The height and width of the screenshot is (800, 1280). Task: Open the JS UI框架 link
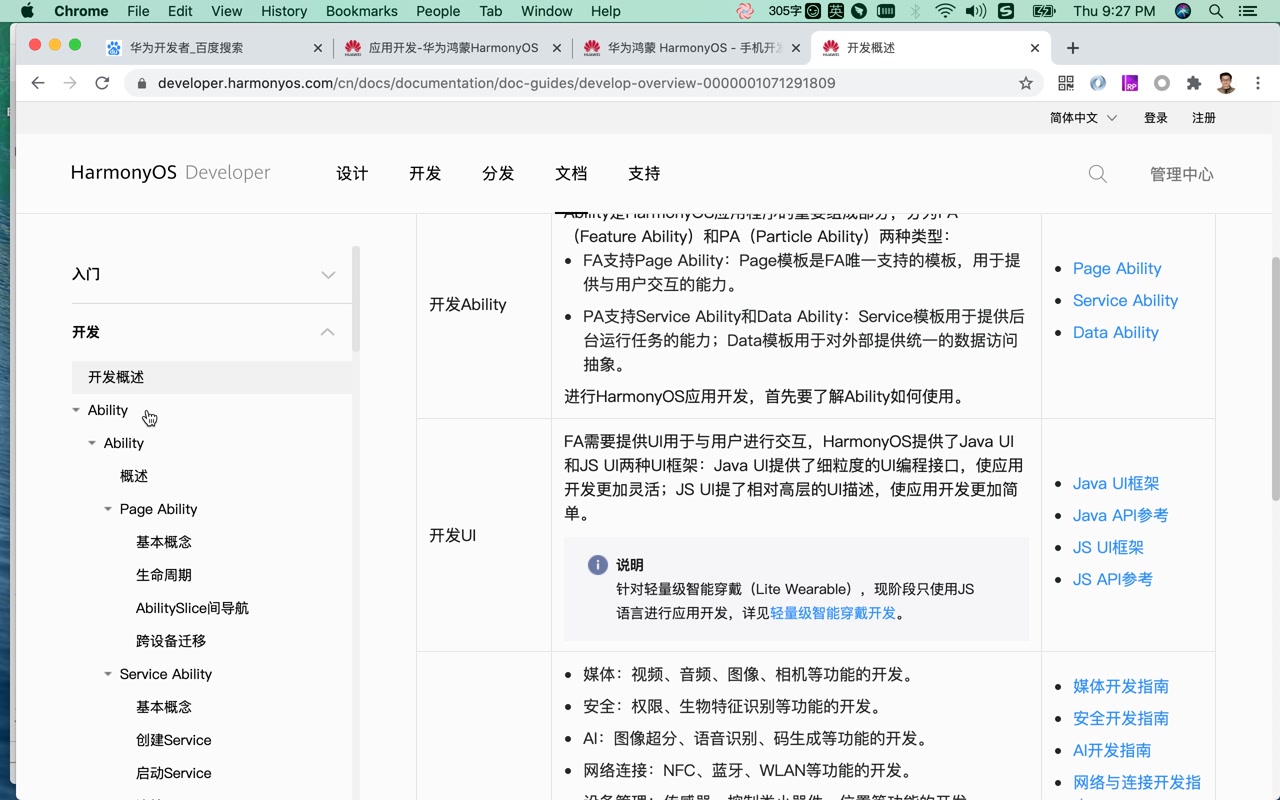pos(1108,548)
